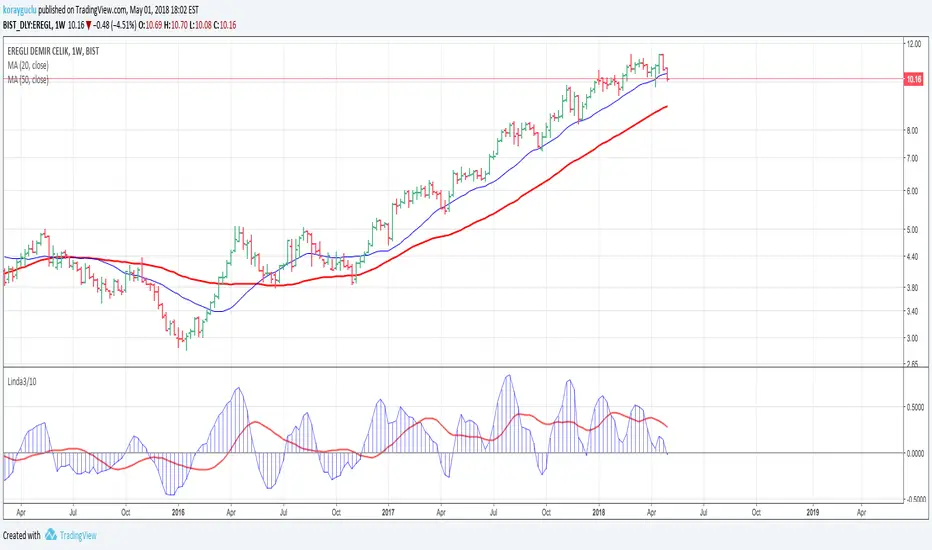Click the 4.40 price axis label
Image resolution: width=932 pixels, height=550 pixels.
912,257
